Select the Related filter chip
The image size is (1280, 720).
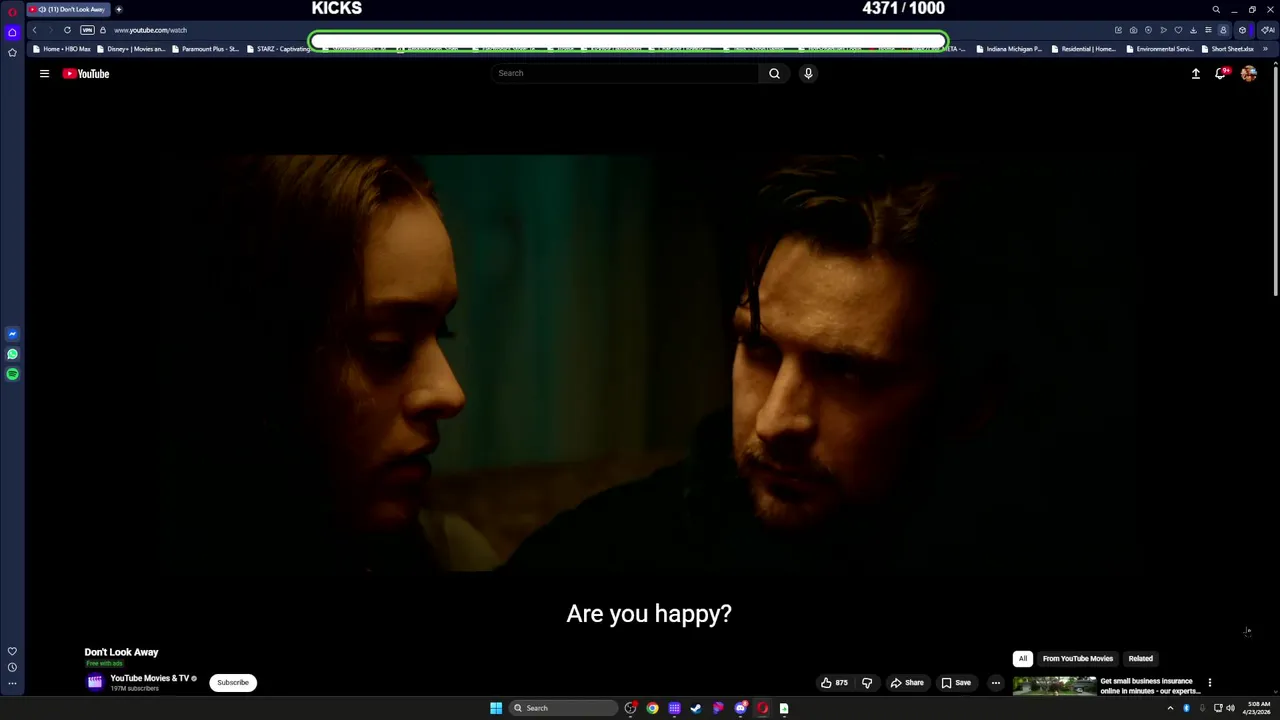tap(1141, 658)
